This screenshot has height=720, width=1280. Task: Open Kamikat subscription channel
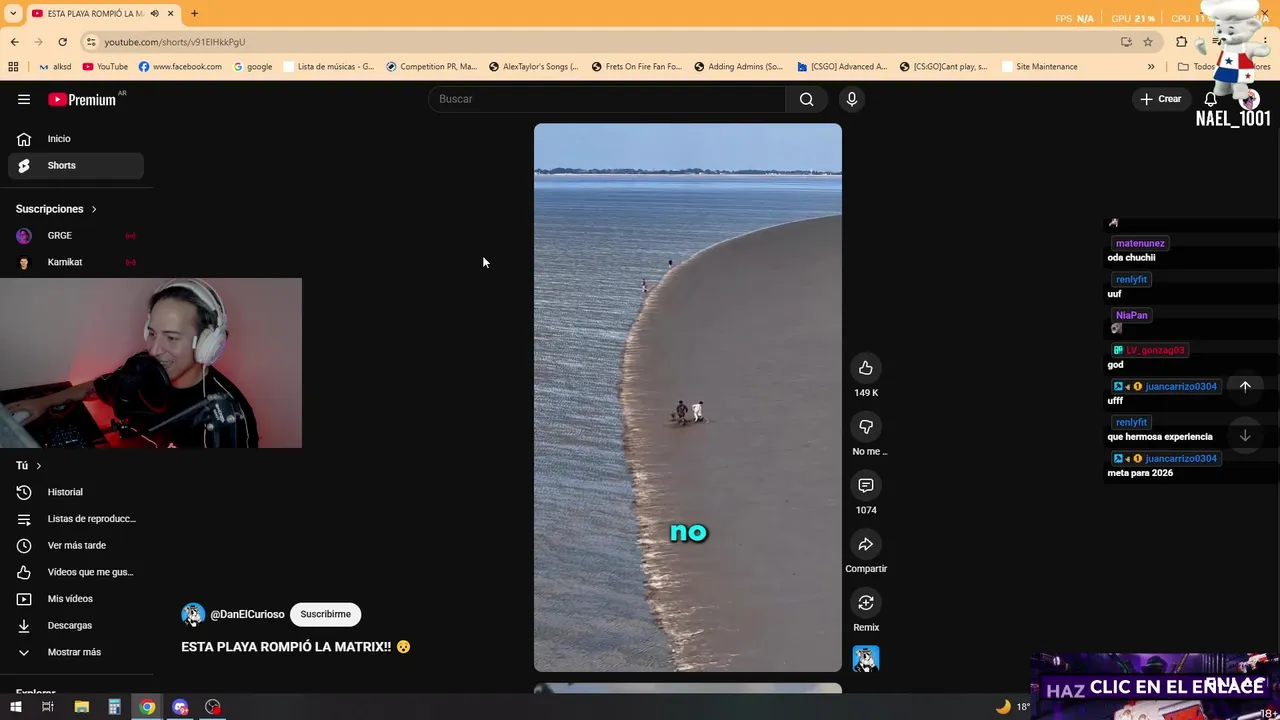tap(76, 262)
